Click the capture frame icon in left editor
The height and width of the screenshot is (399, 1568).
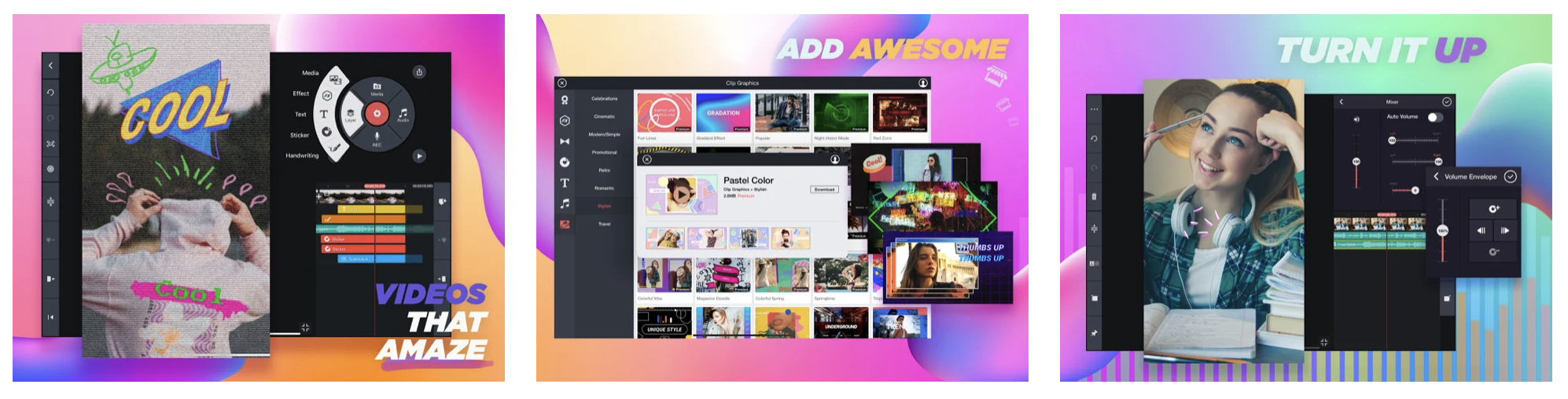(x=50, y=144)
